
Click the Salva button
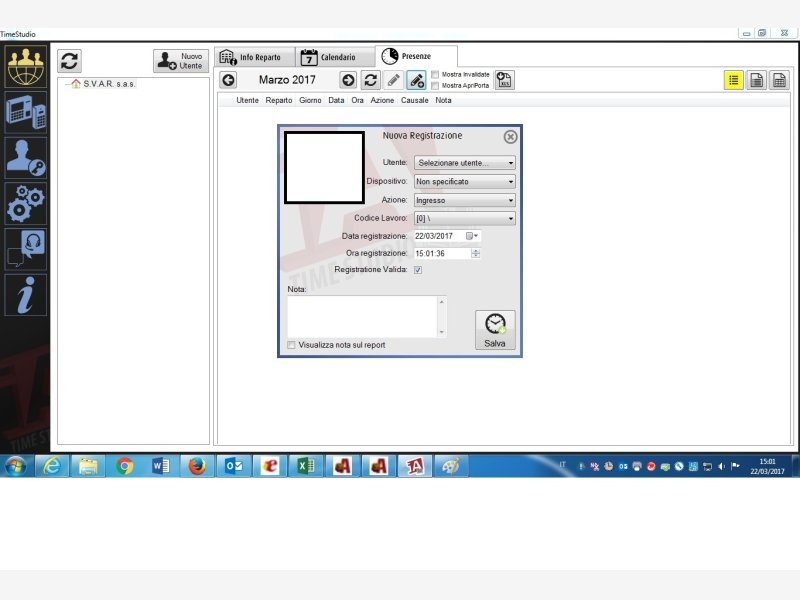[x=495, y=329]
